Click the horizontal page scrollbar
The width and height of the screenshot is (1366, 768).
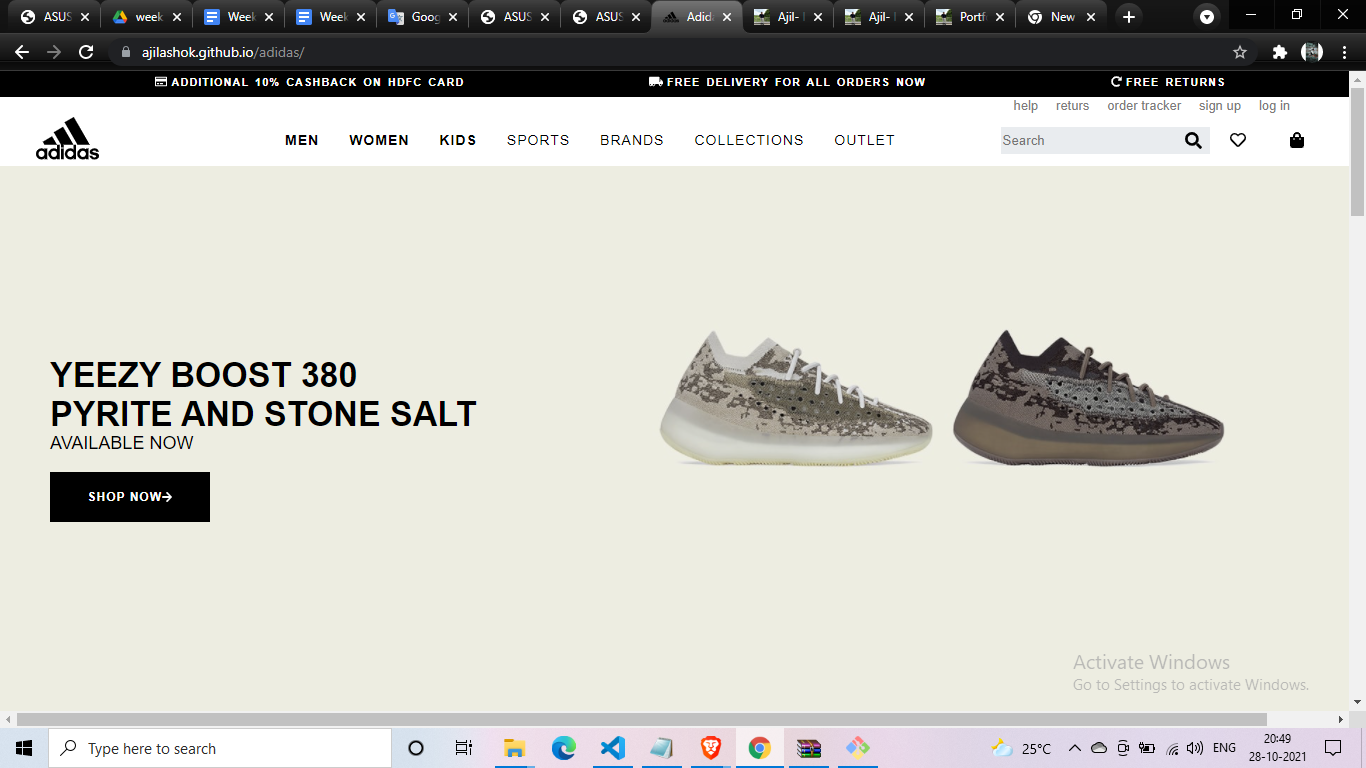click(640, 720)
